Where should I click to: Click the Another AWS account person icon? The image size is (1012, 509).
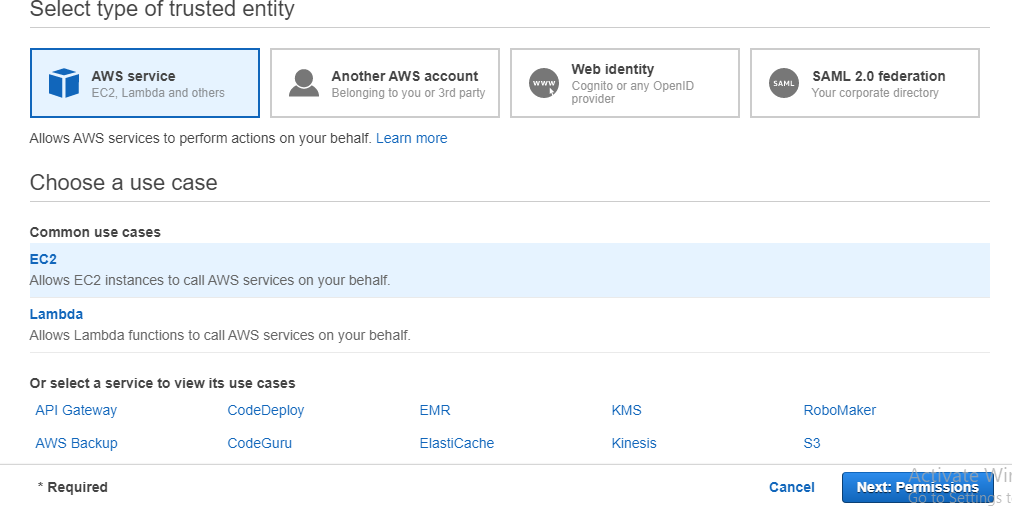[304, 83]
